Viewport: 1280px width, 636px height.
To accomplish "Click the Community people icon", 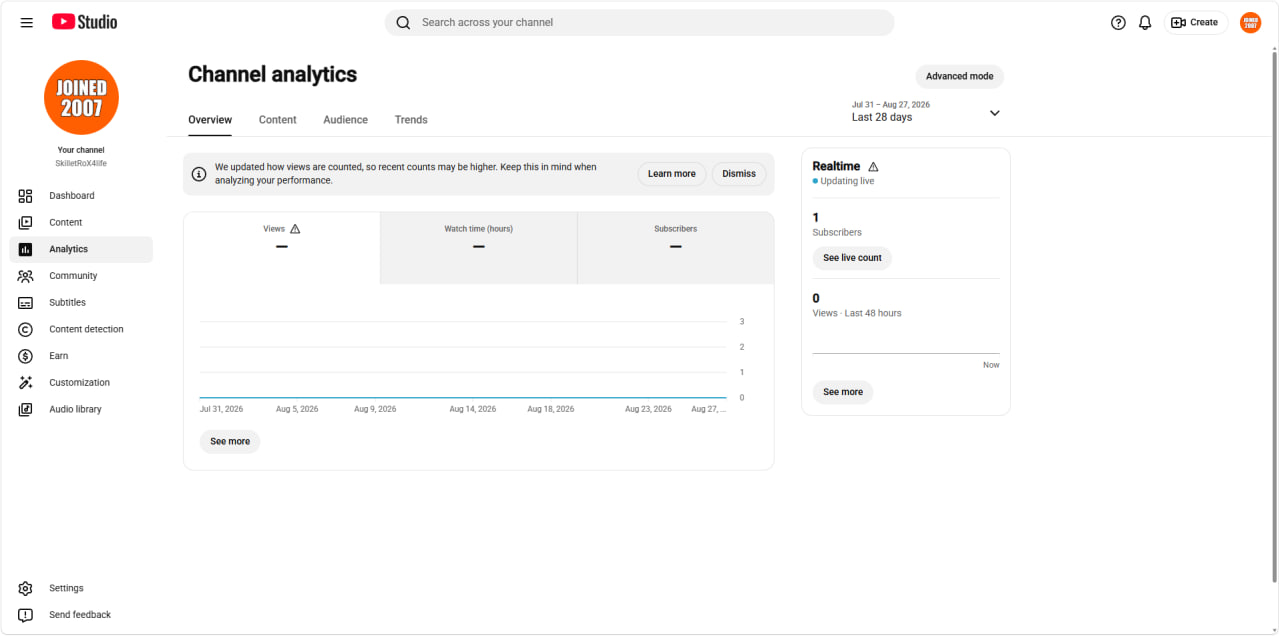I will (x=26, y=276).
